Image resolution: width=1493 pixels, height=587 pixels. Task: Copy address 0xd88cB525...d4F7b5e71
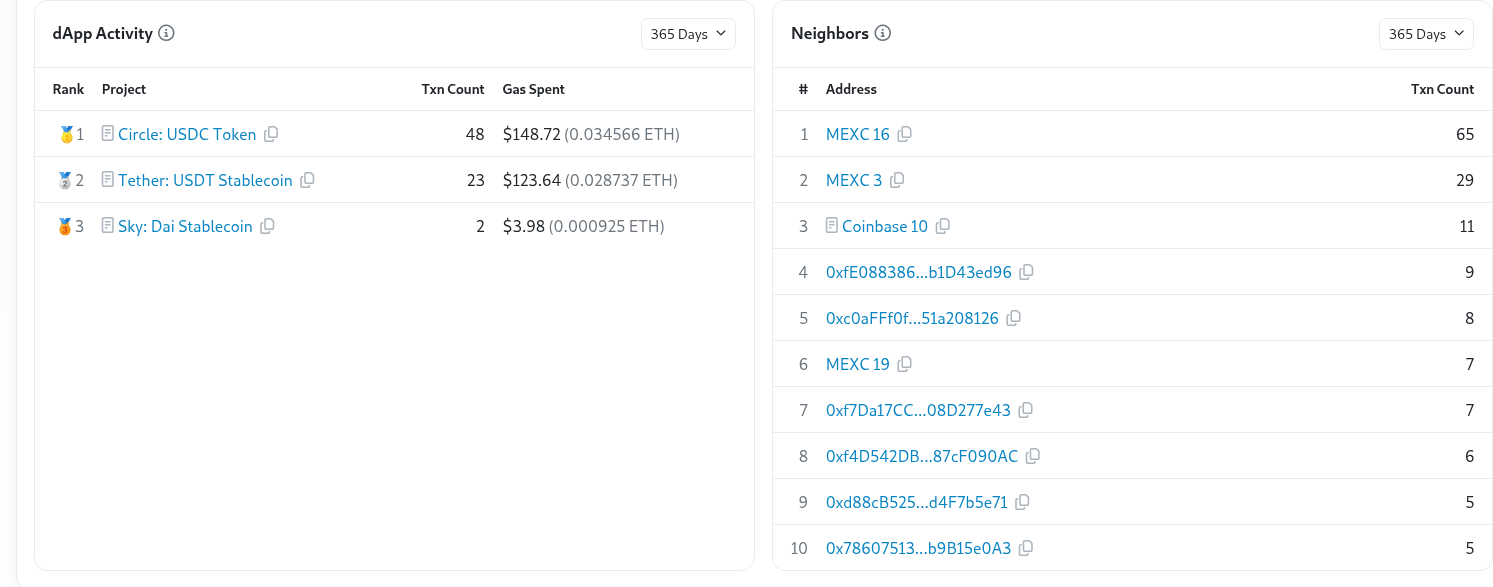pos(1023,502)
